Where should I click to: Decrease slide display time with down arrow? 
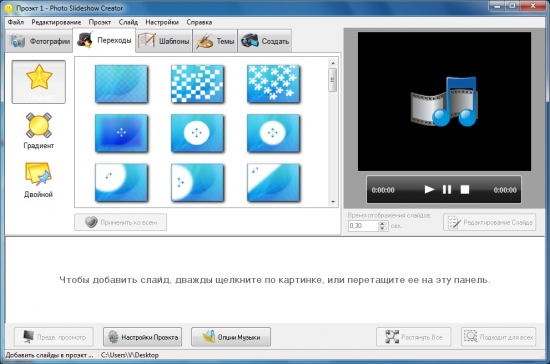click(383, 228)
